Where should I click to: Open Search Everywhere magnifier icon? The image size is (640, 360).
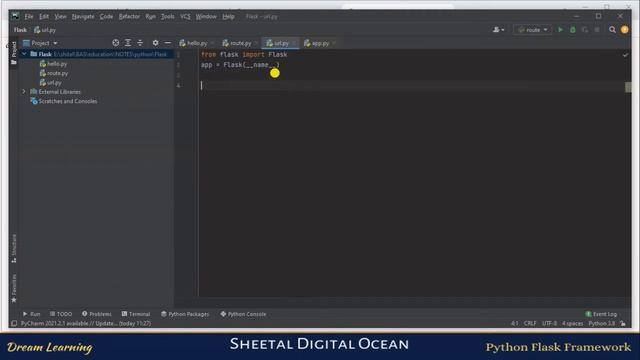pos(612,30)
